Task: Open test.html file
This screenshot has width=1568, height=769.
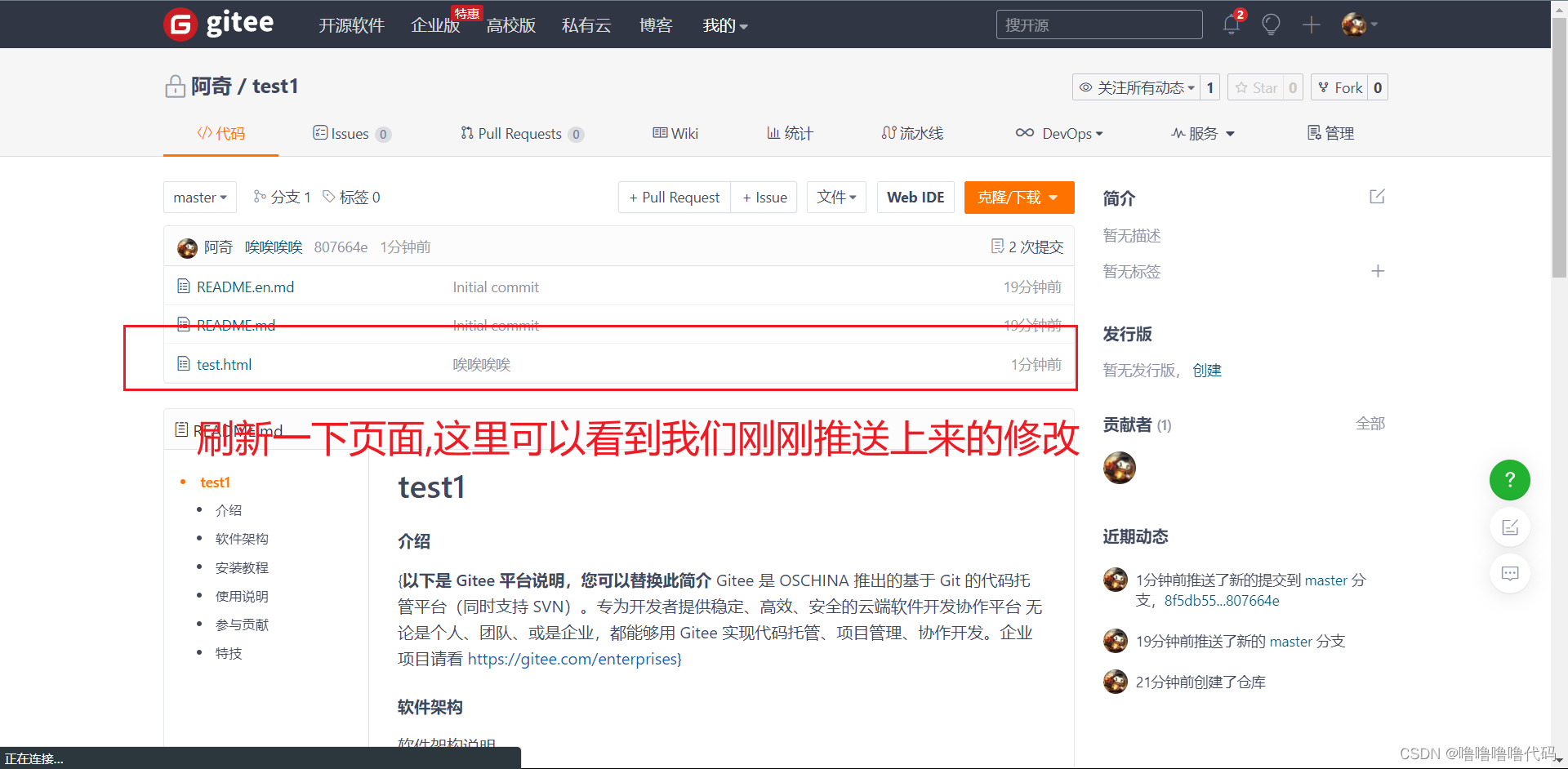Action: click(x=224, y=364)
